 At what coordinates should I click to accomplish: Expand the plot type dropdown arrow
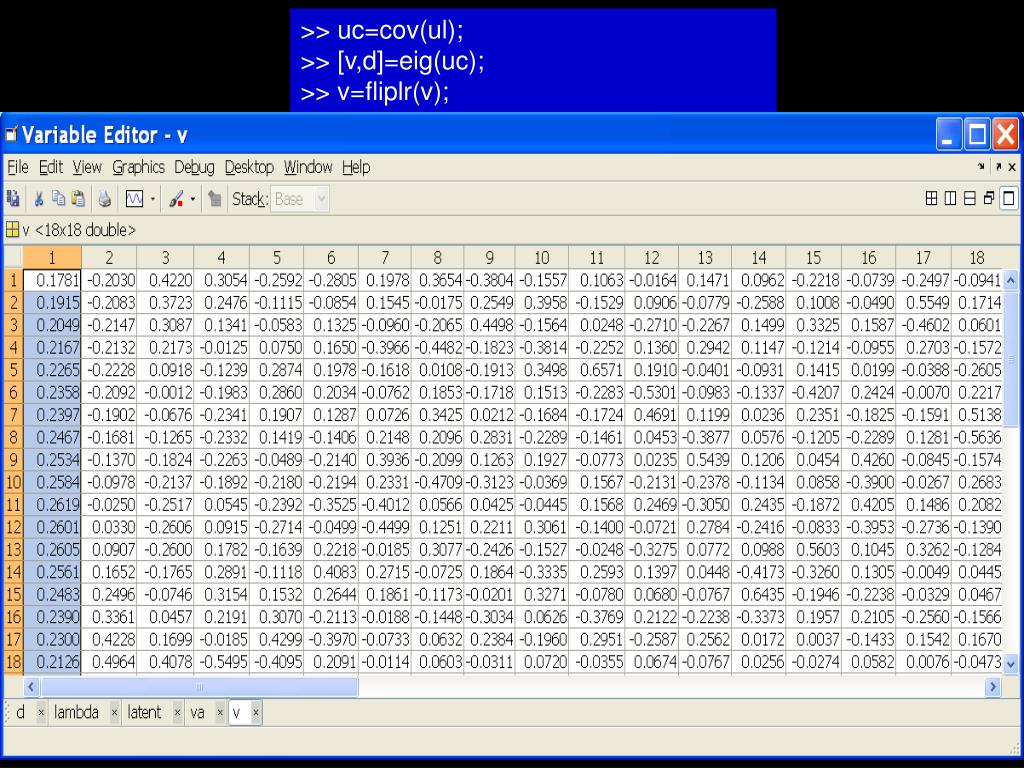153,199
